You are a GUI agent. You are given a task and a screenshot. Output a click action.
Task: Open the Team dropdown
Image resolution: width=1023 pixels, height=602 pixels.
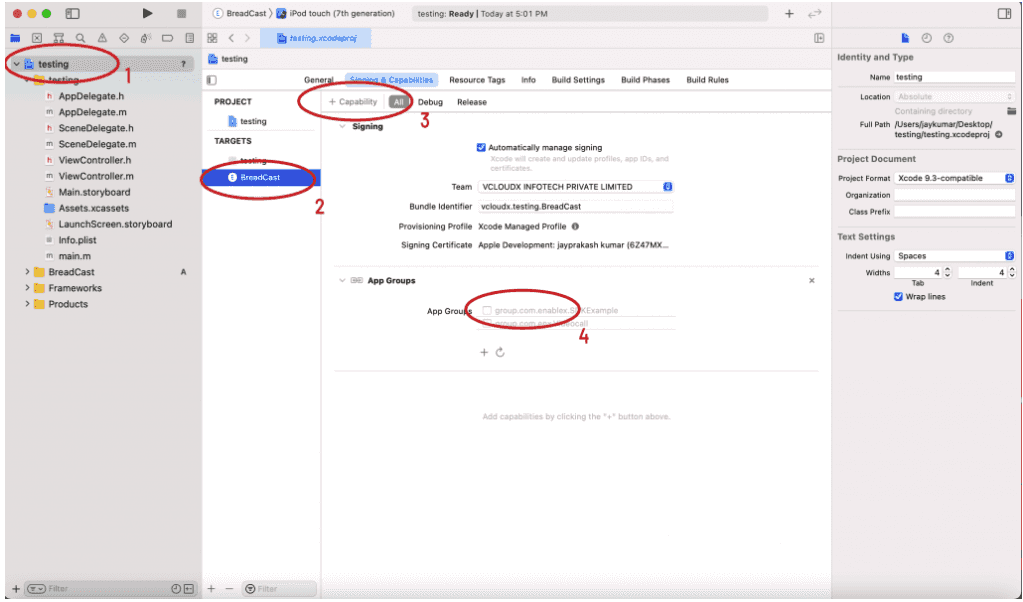point(575,187)
